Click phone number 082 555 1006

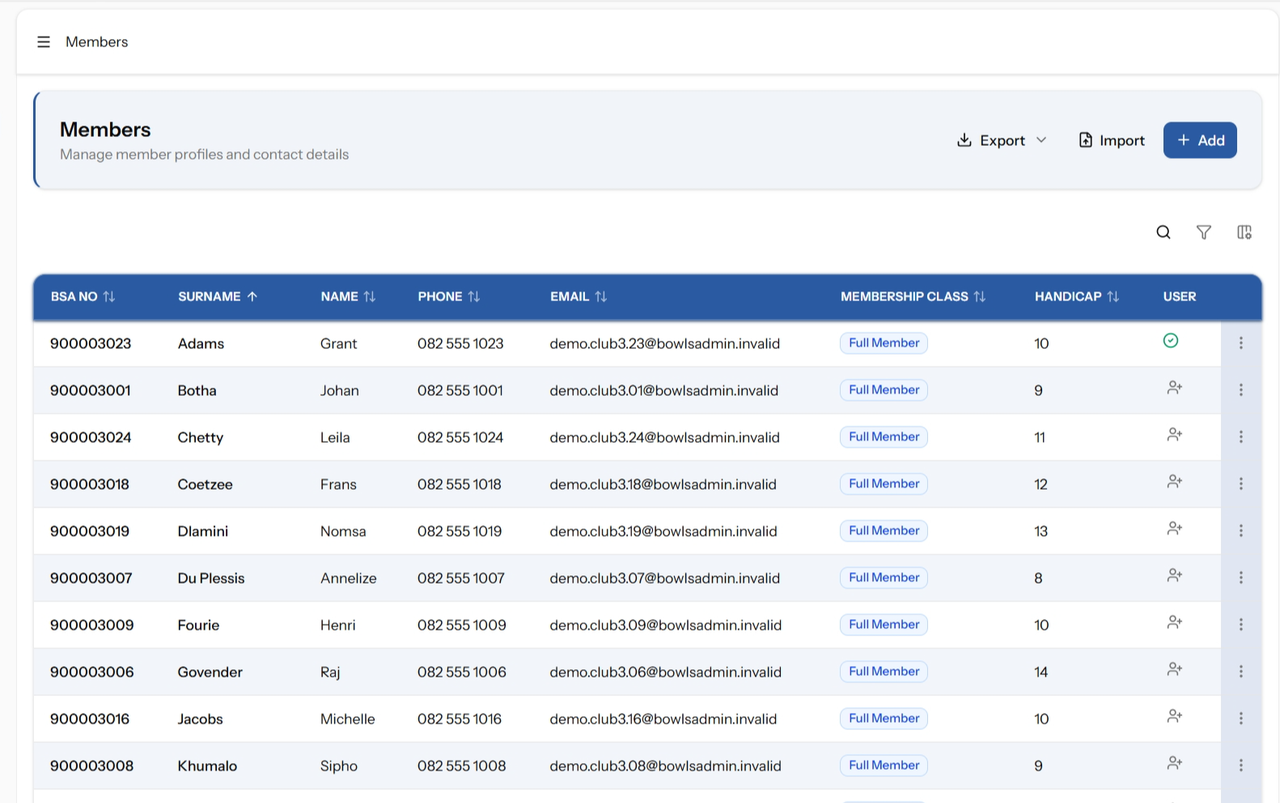pos(462,672)
